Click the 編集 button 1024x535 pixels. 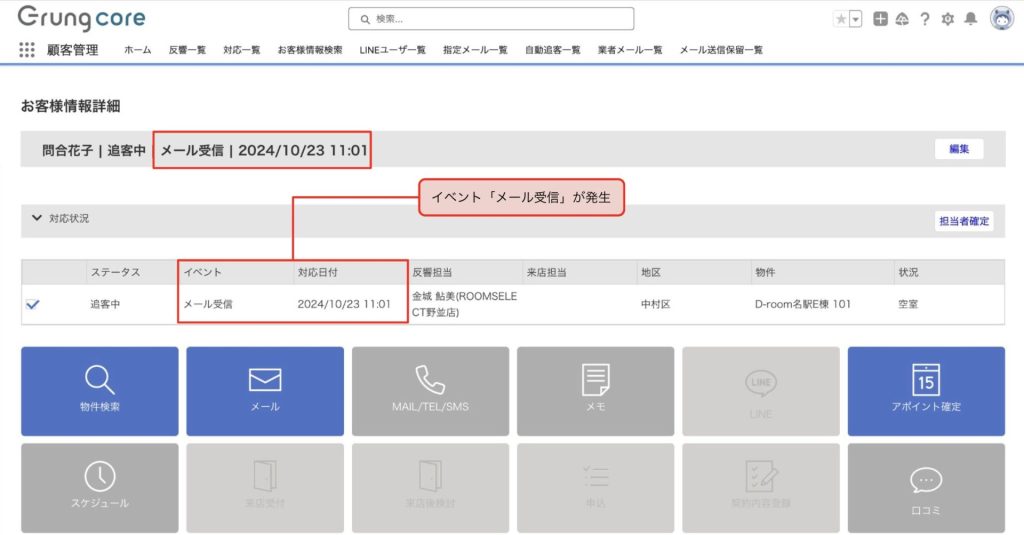959,149
